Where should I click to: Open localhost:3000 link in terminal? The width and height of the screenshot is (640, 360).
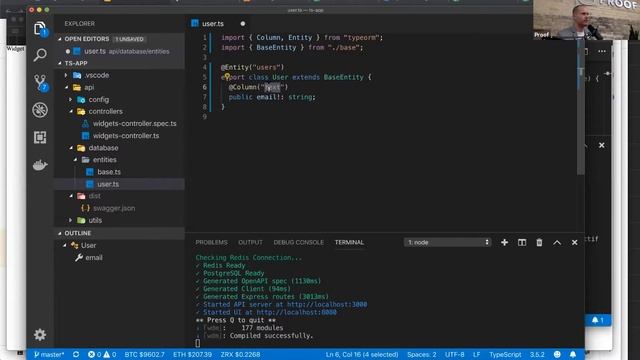point(327,304)
